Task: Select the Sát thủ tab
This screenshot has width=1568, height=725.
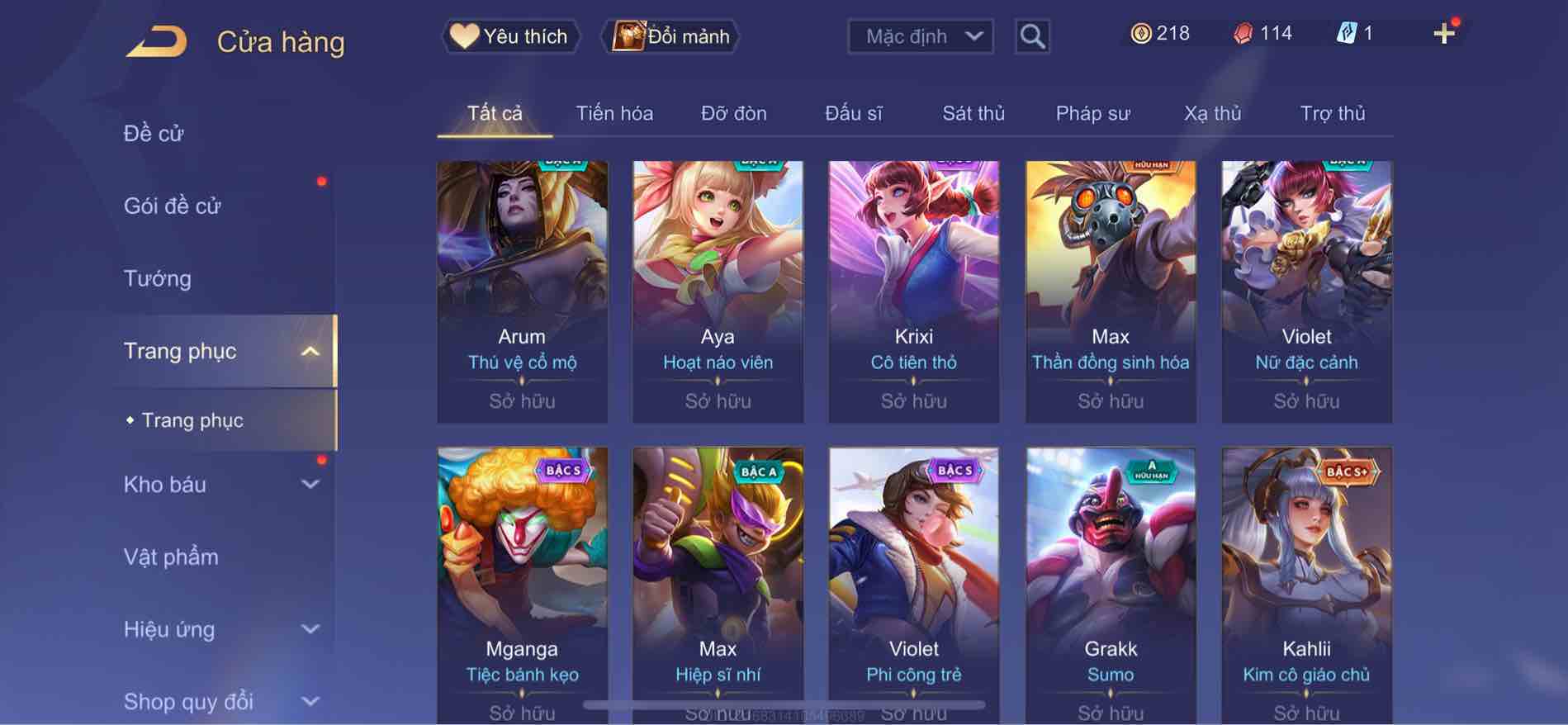Action: tap(973, 113)
